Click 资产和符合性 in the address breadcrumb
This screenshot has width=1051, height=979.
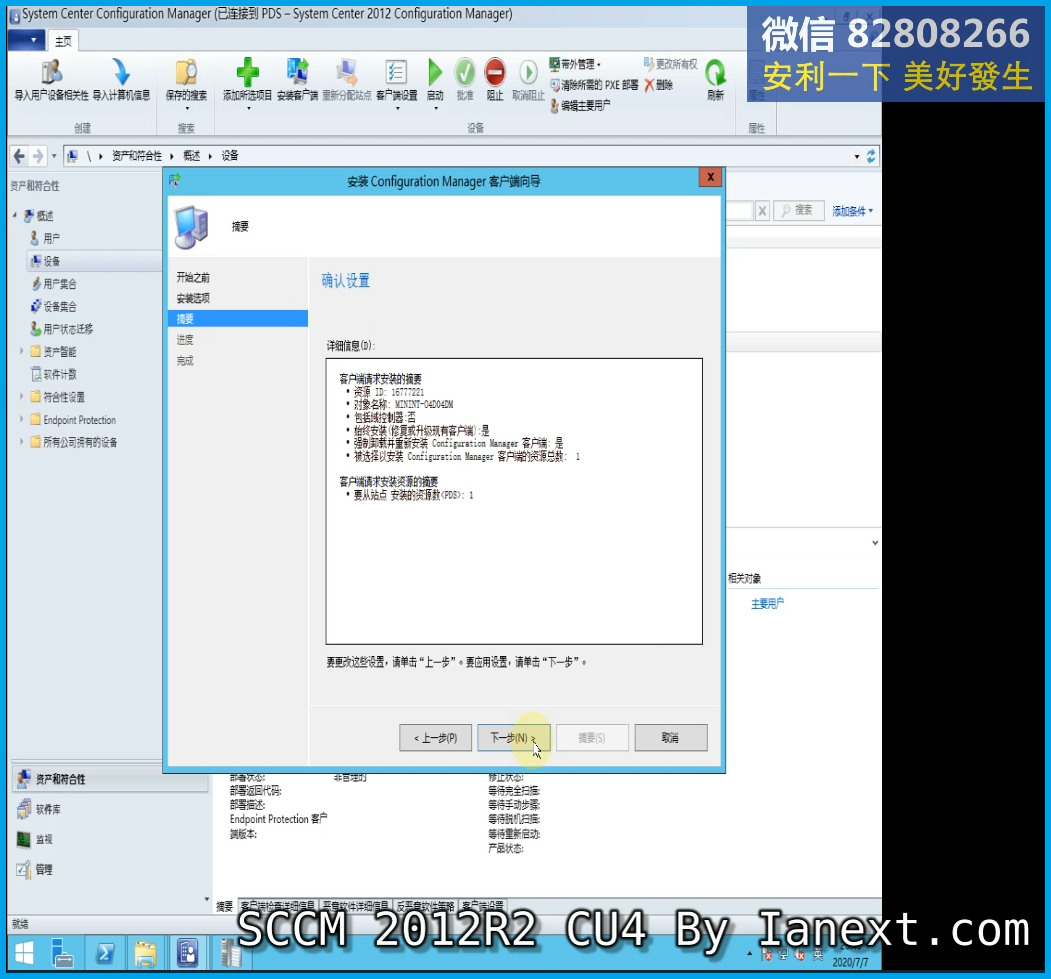pyautogui.click(x=137, y=156)
